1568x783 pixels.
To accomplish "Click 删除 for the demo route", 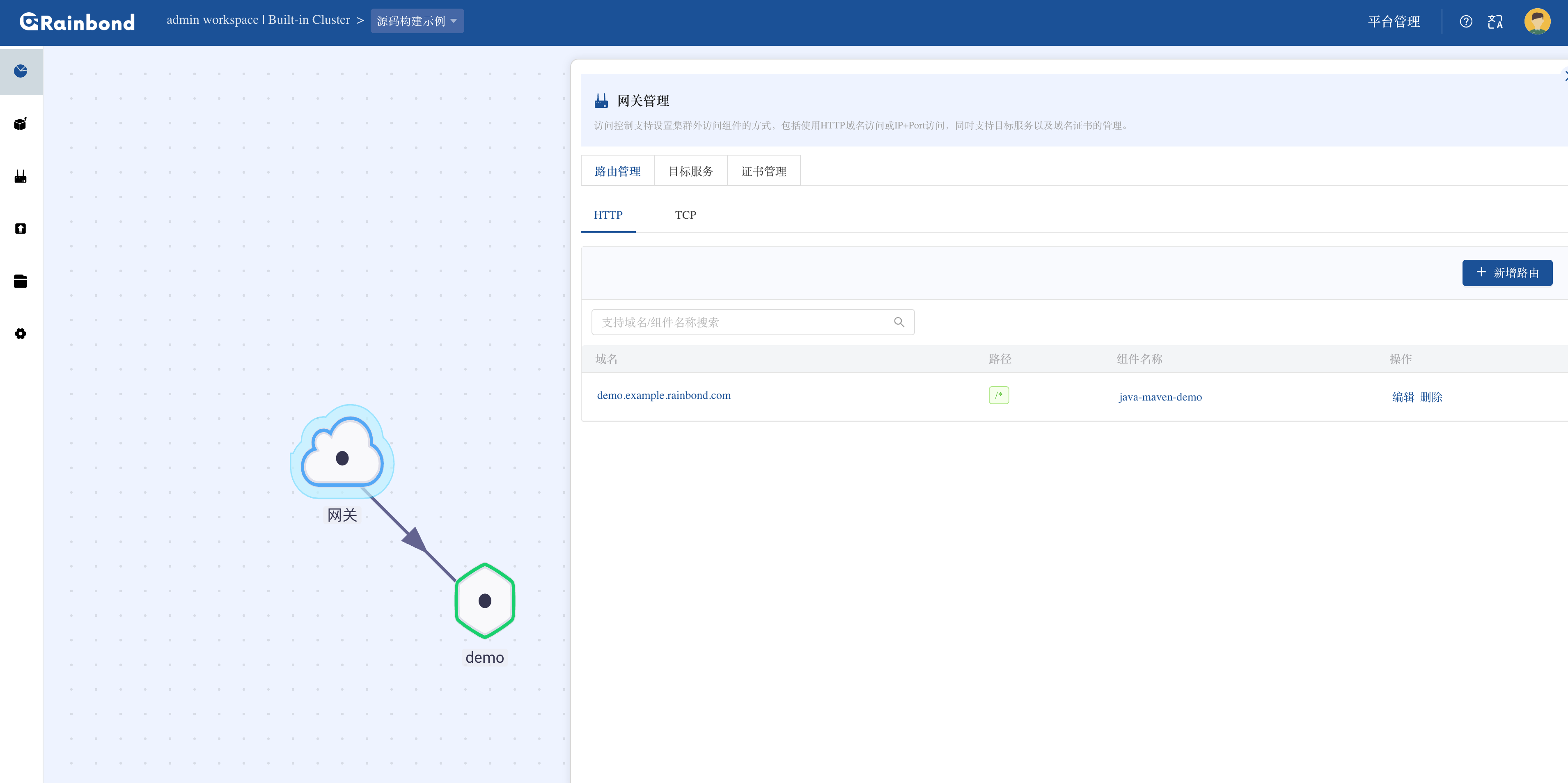I will click(1431, 397).
